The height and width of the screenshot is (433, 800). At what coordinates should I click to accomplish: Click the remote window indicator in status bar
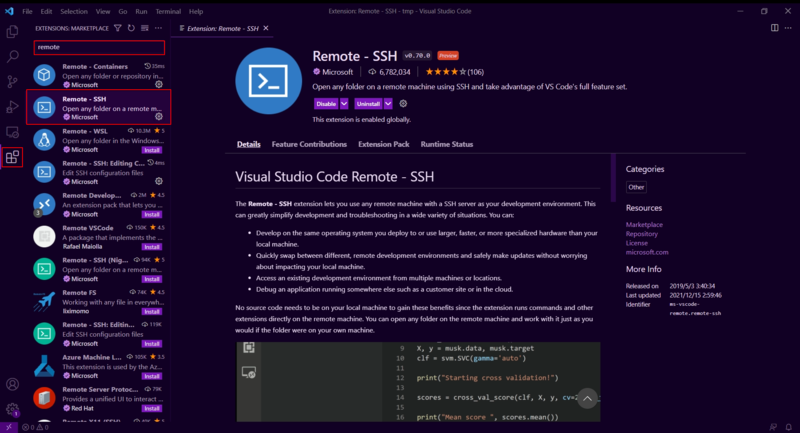(x=9, y=427)
